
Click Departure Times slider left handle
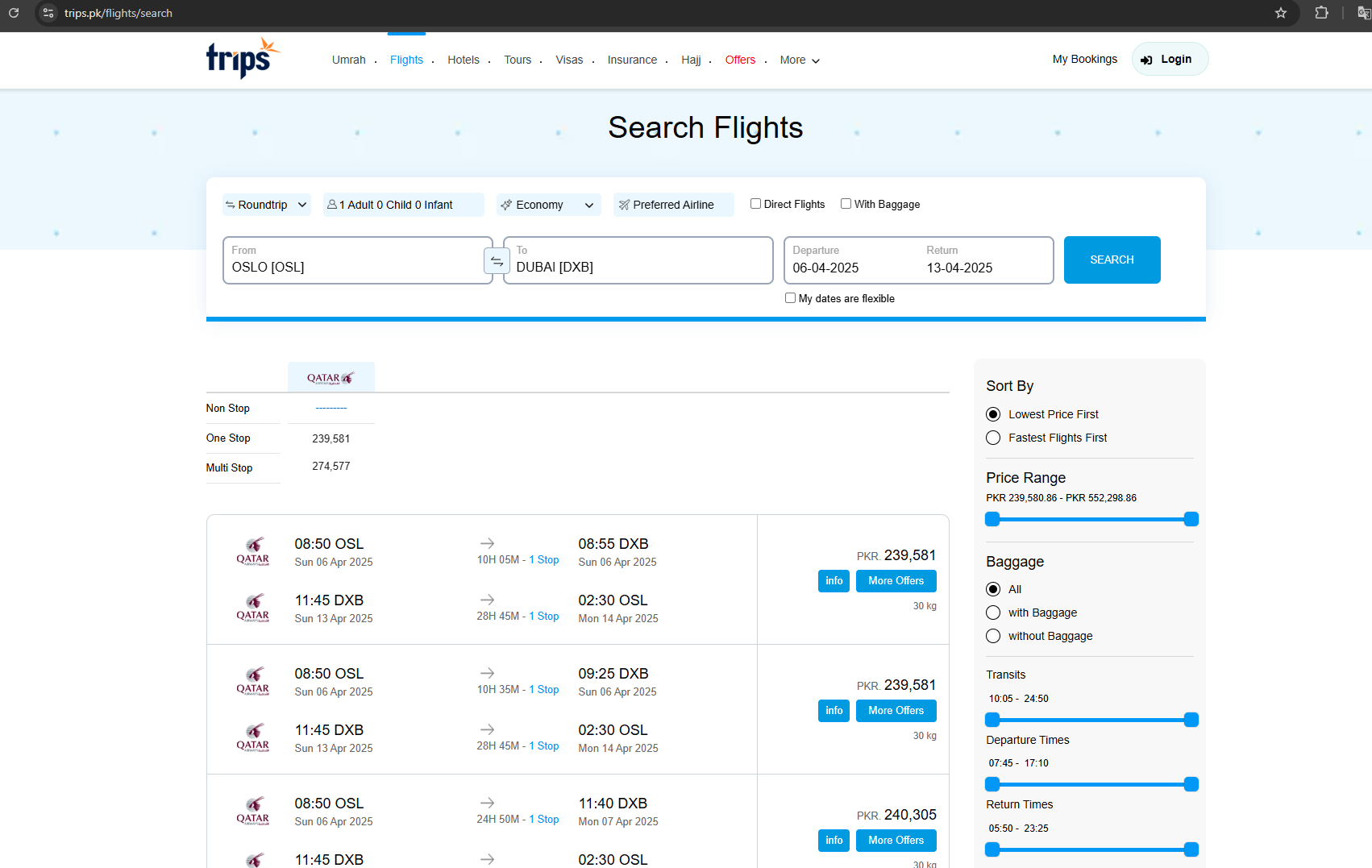click(993, 784)
